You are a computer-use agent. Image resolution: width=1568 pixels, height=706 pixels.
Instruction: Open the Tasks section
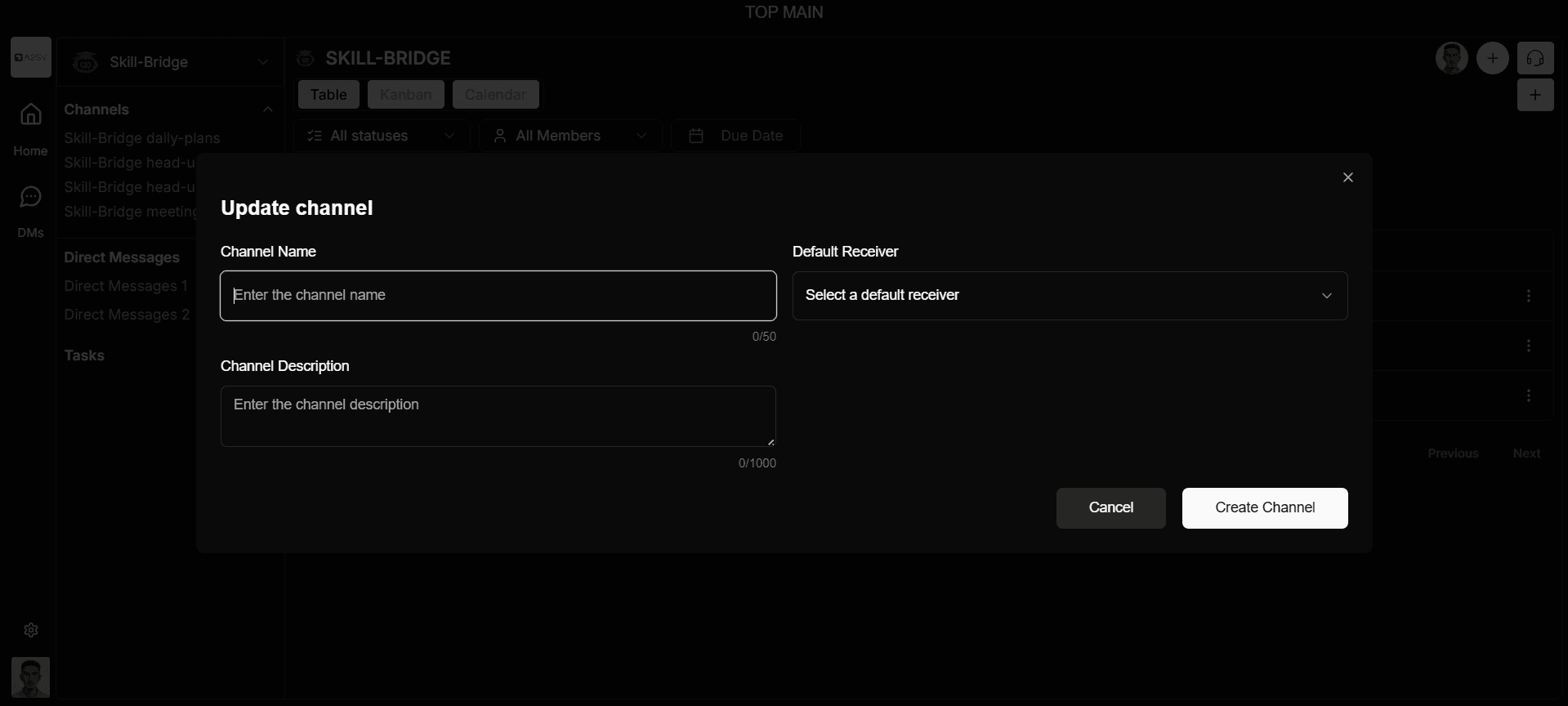[x=84, y=355]
